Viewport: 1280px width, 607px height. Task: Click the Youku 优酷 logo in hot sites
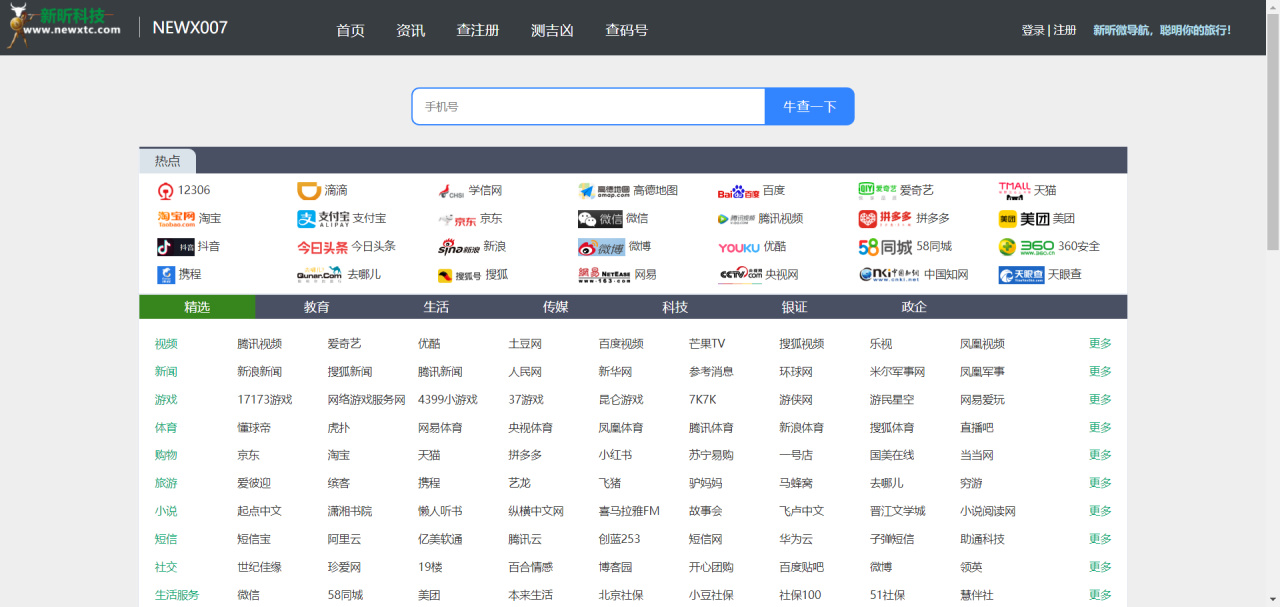738,247
